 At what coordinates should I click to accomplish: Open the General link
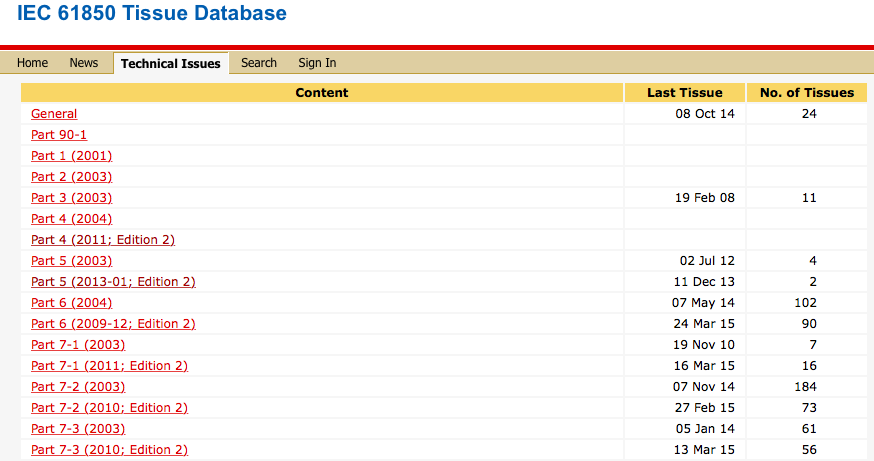[54, 114]
